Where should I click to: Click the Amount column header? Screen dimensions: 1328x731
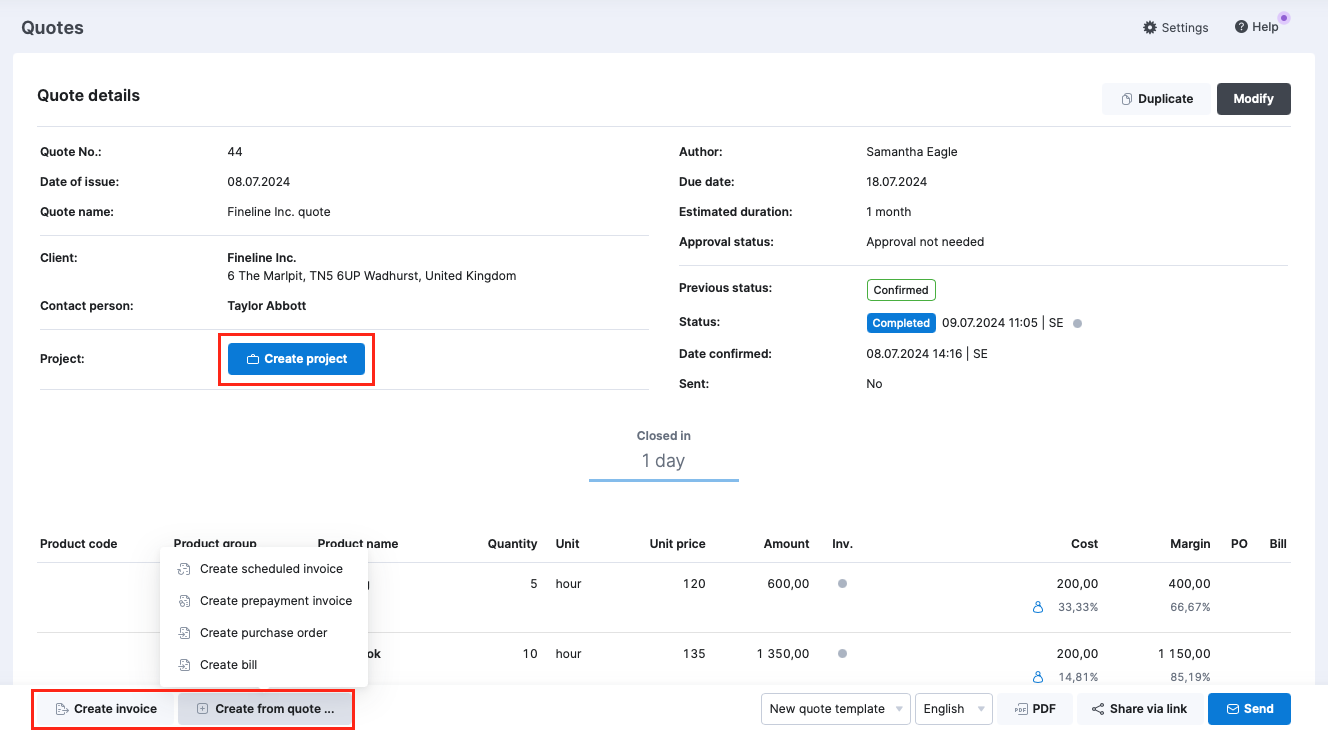point(786,544)
